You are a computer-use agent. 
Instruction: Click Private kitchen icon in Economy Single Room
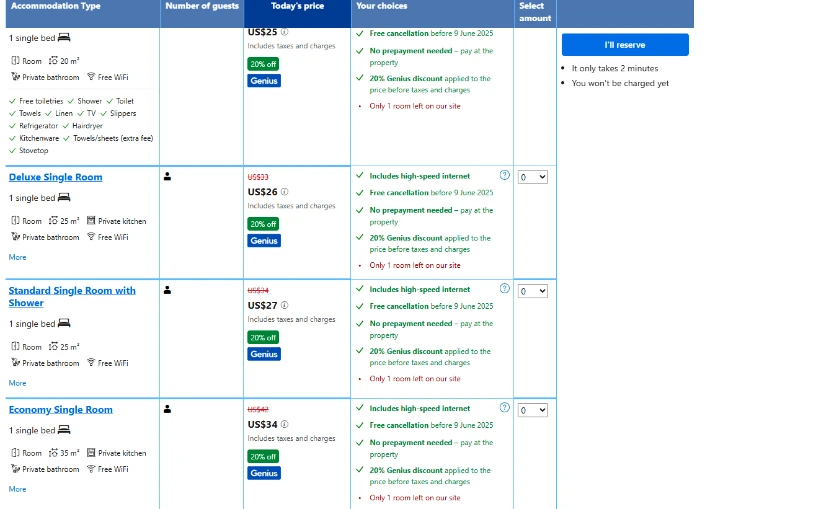point(91,453)
